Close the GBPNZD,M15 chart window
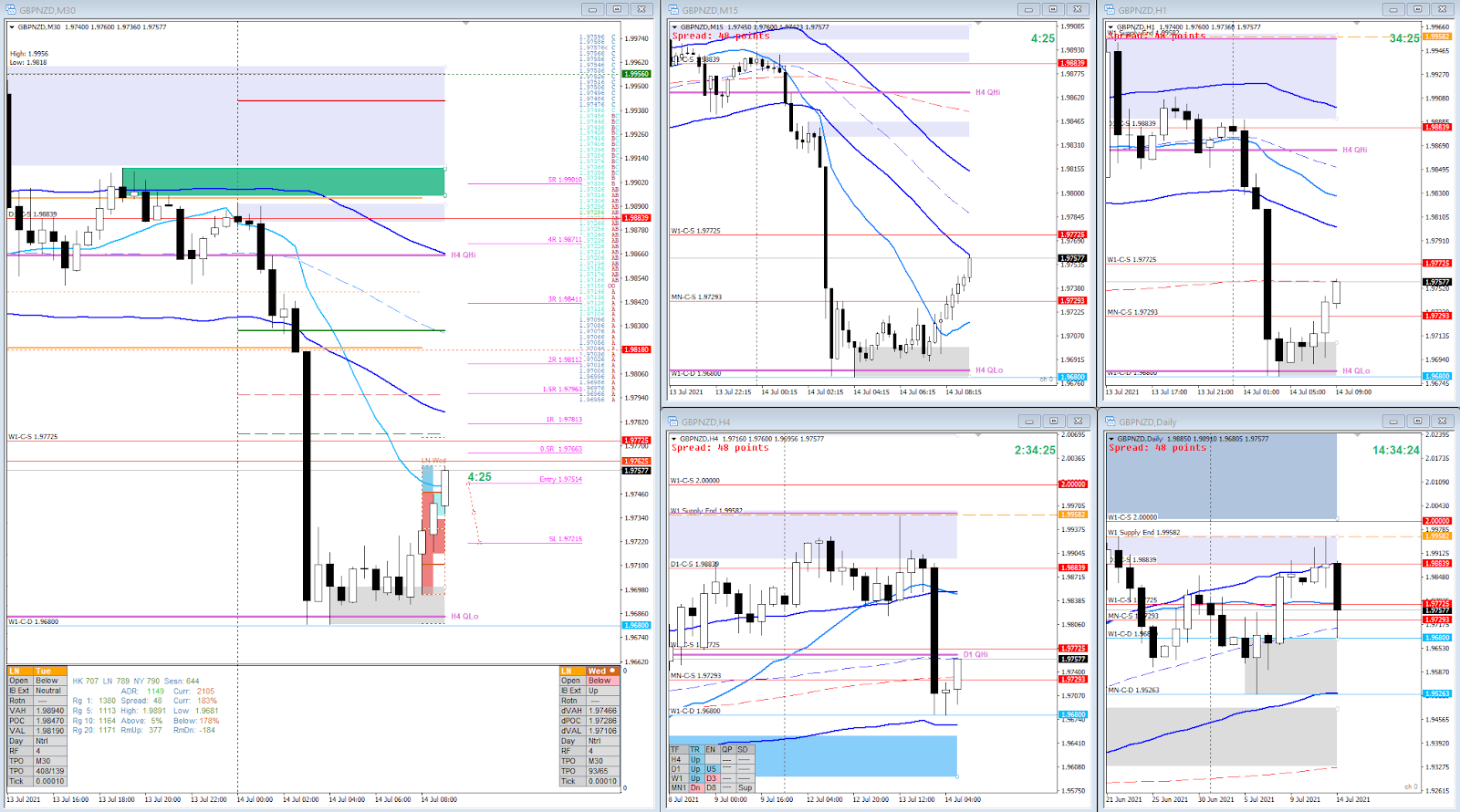 click(1078, 9)
